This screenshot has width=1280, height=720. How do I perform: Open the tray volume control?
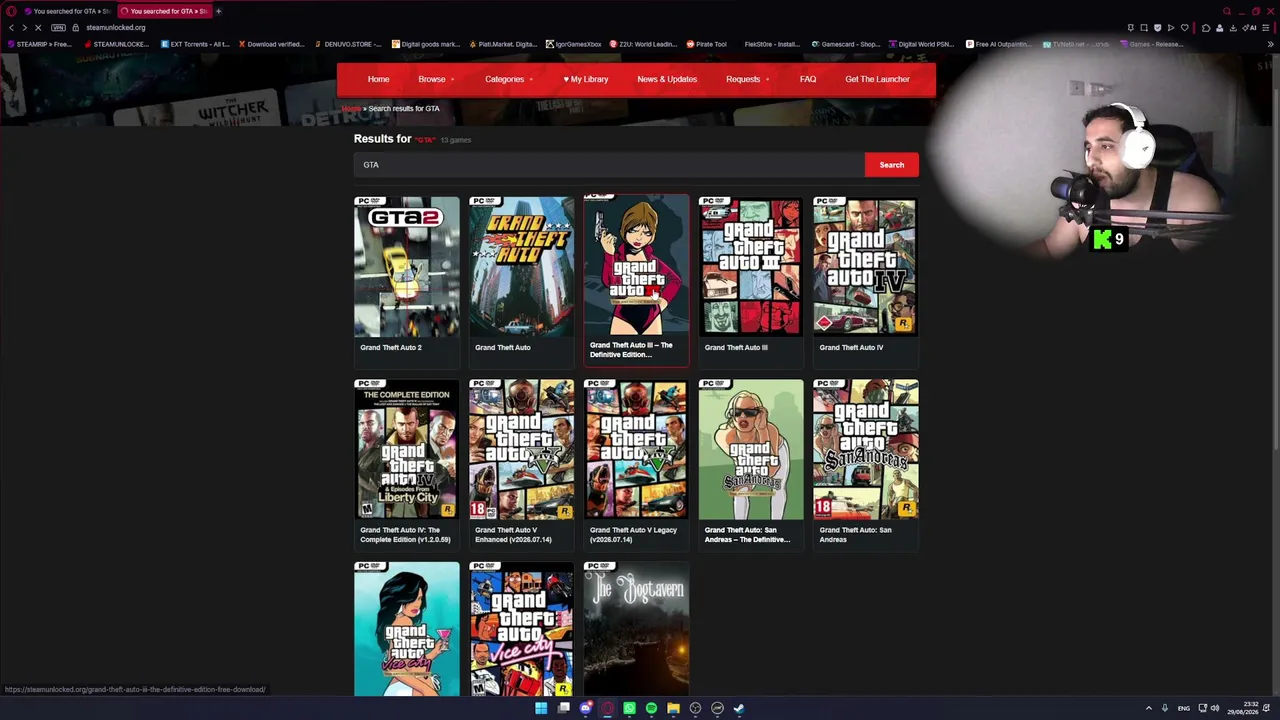pyautogui.click(x=1215, y=708)
